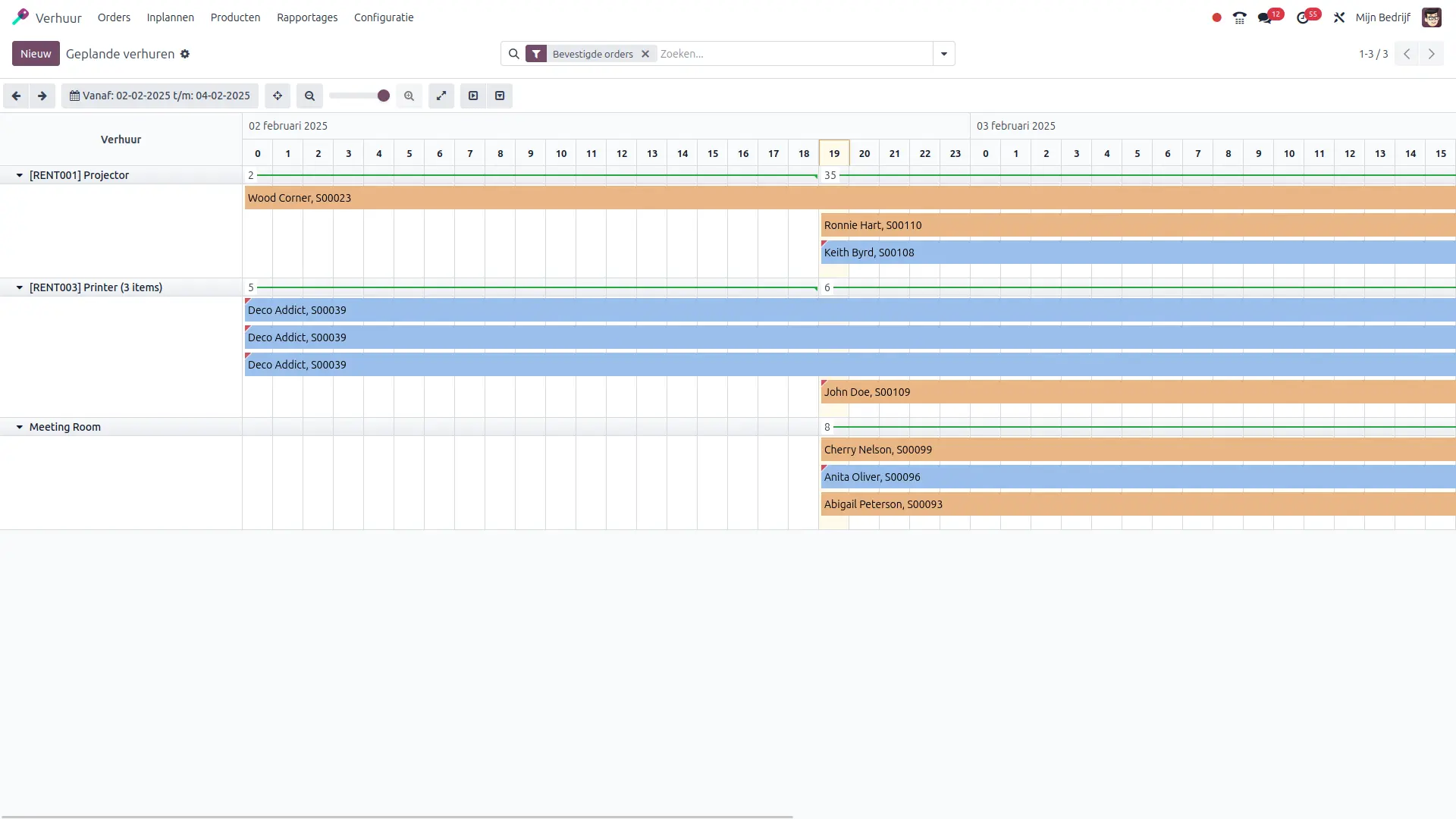
Task: Expand the Meeting Room rental section
Action: coord(19,427)
